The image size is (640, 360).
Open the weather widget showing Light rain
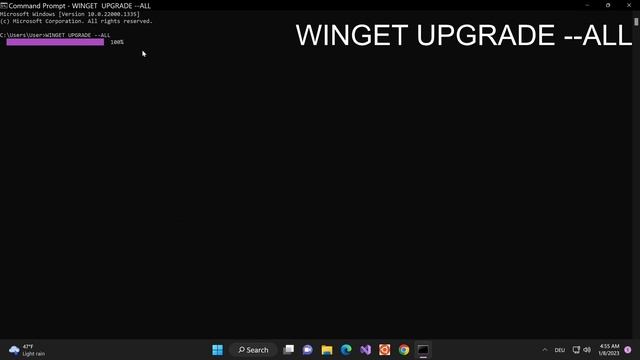(27, 350)
